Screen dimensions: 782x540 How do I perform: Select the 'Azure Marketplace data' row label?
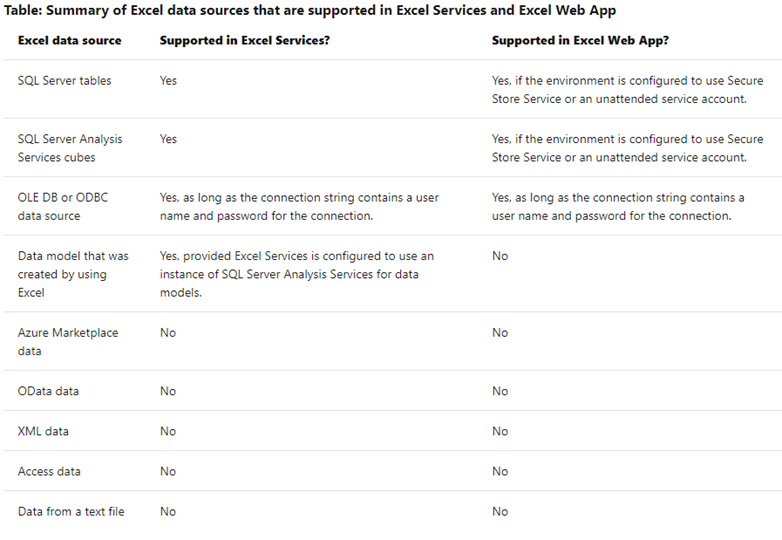coord(68,342)
